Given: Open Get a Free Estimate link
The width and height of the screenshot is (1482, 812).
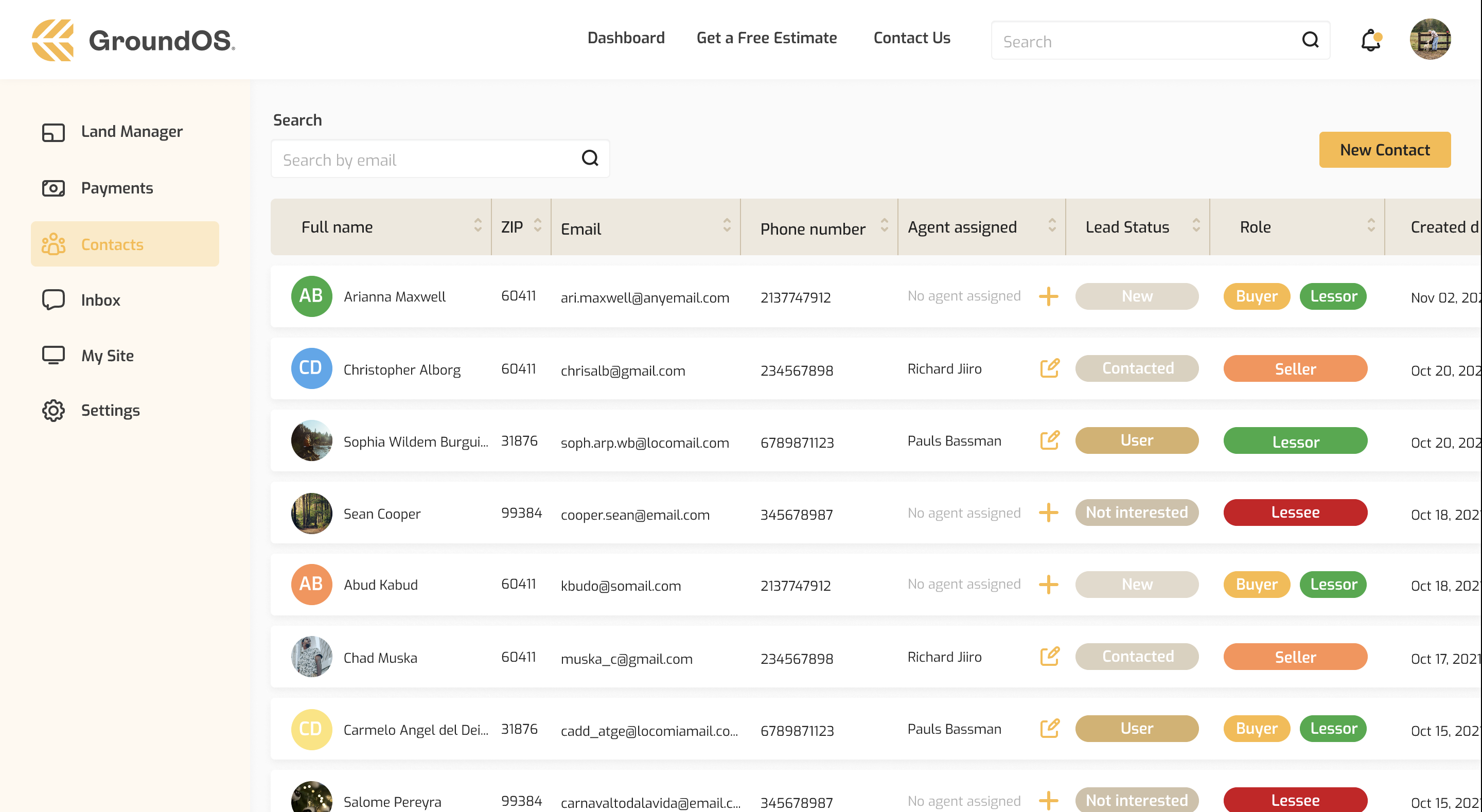Looking at the screenshot, I should pyautogui.click(x=766, y=38).
